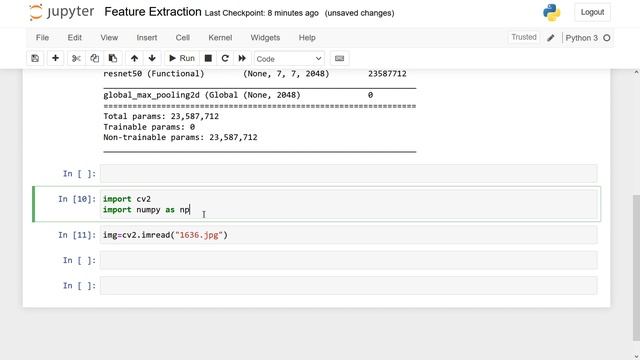
Task: Move selected cell down
Action: (x=152, y=58)
